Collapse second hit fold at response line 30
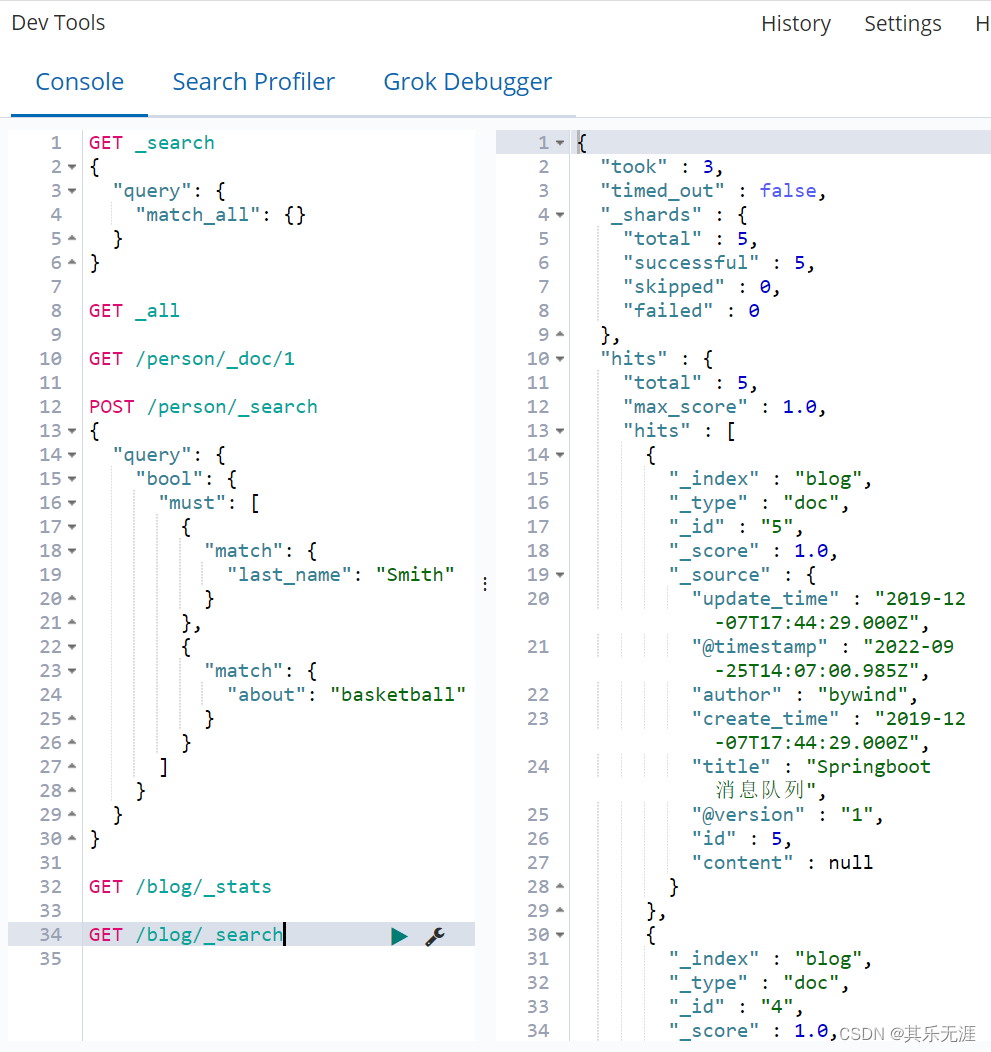This screenshot has width=991, height=1052. (x=560, y=935)
